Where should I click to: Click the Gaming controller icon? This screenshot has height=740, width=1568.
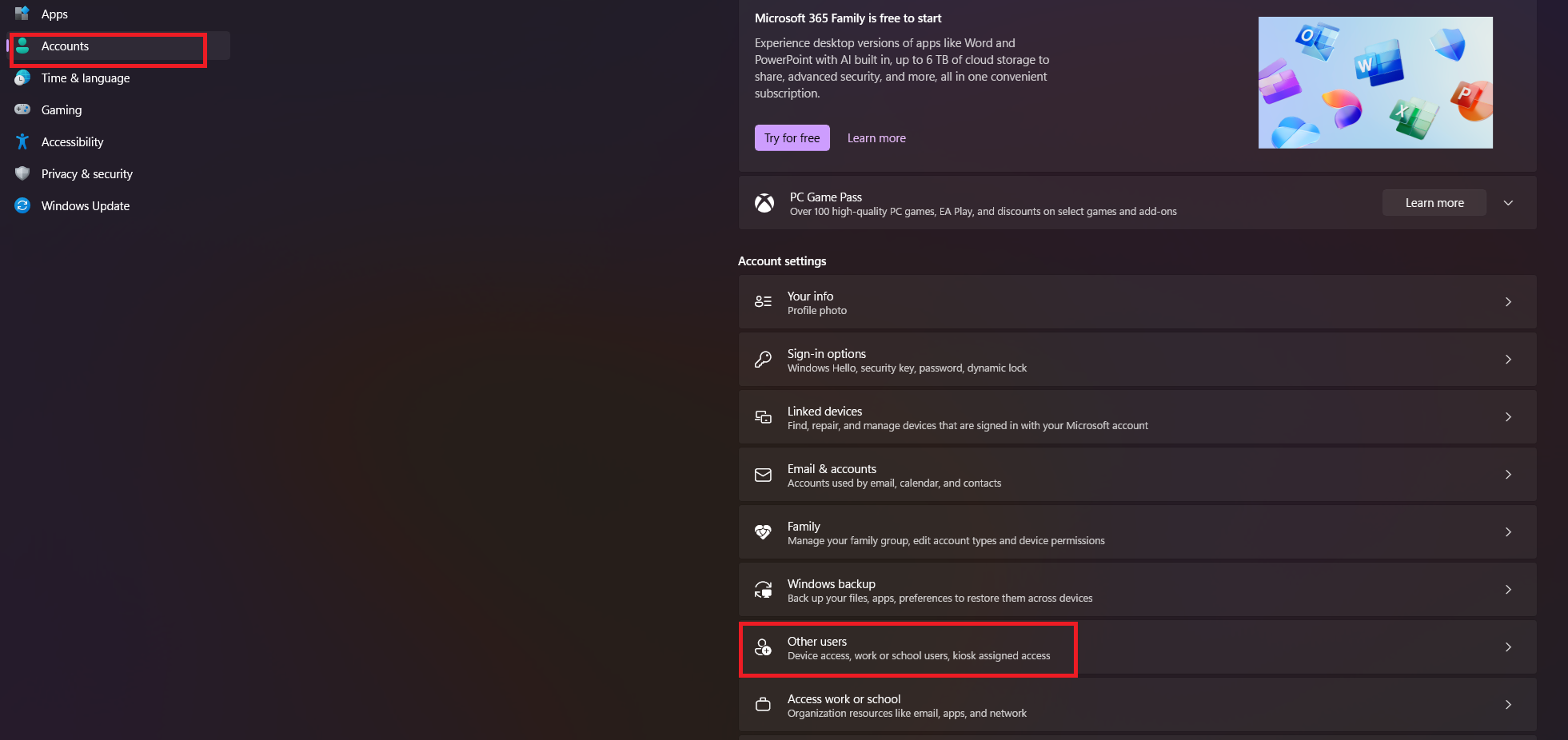(22, 109)
